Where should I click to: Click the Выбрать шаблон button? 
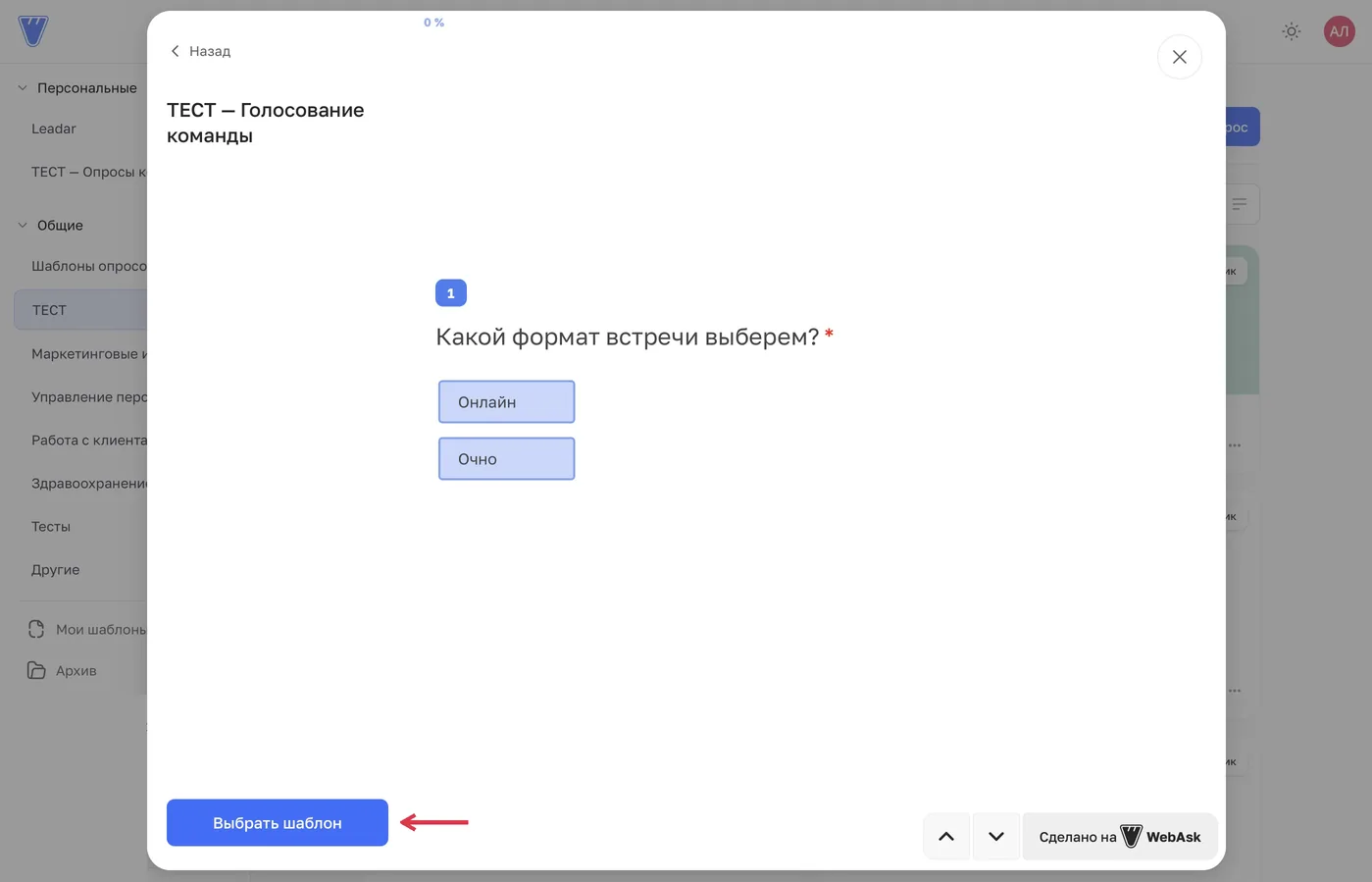pos(278,822)
